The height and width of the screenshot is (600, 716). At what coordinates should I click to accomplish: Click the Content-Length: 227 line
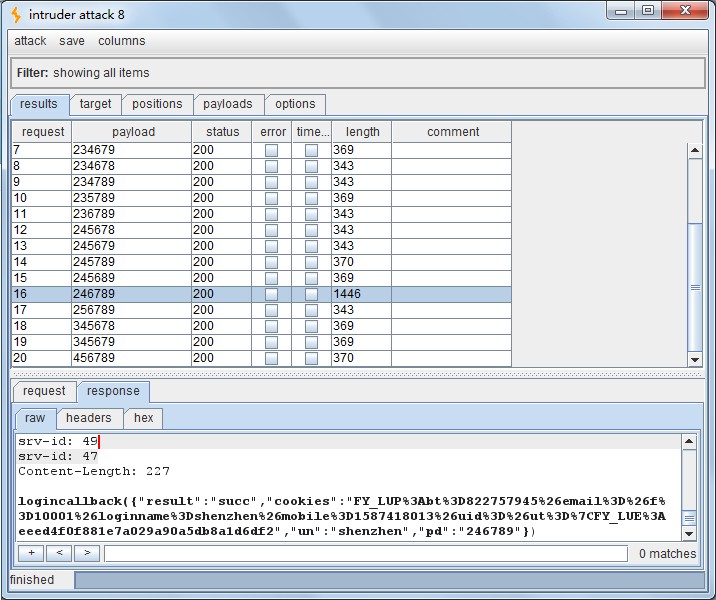(94, 471)
